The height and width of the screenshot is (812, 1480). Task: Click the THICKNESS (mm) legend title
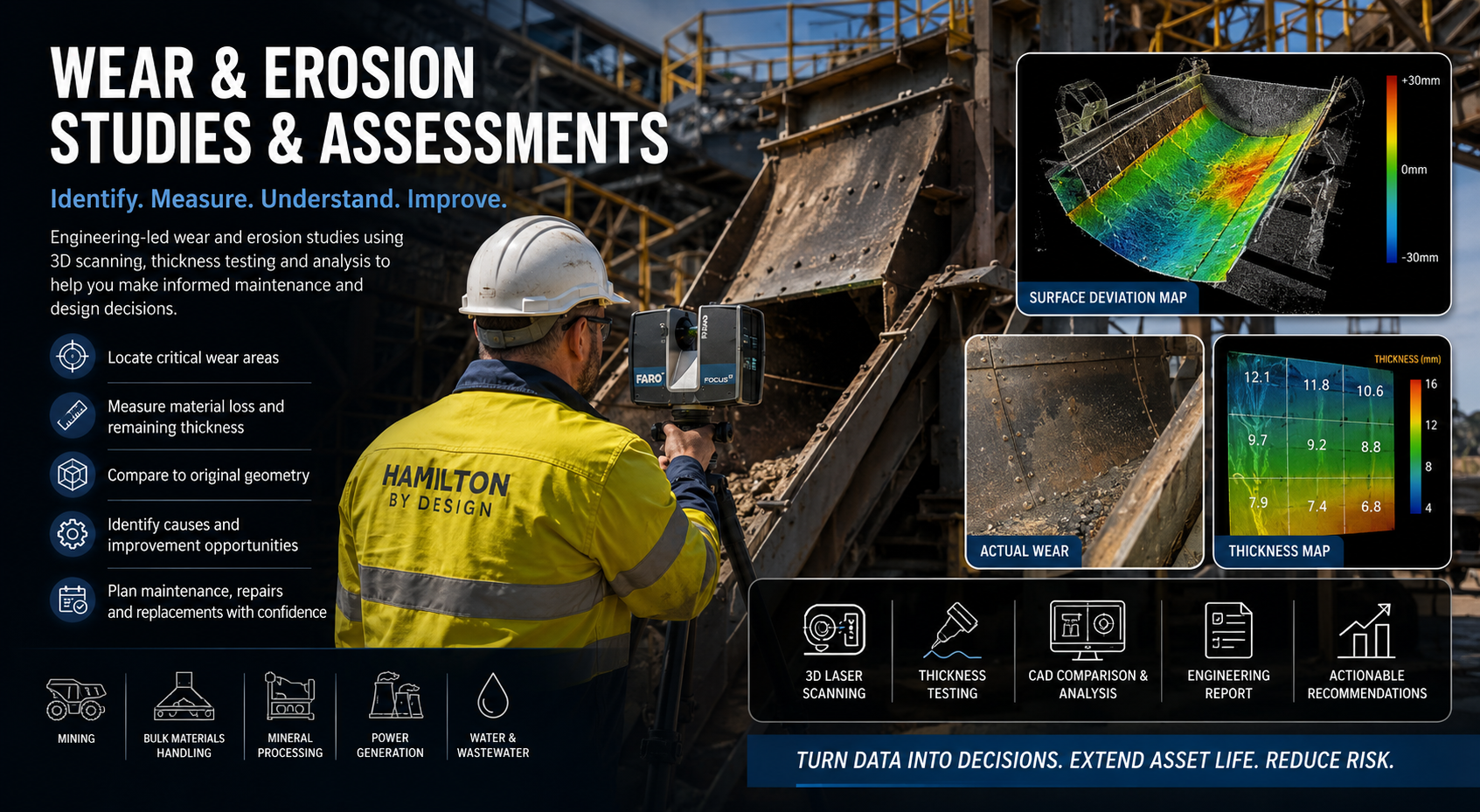coord(1407,359)
